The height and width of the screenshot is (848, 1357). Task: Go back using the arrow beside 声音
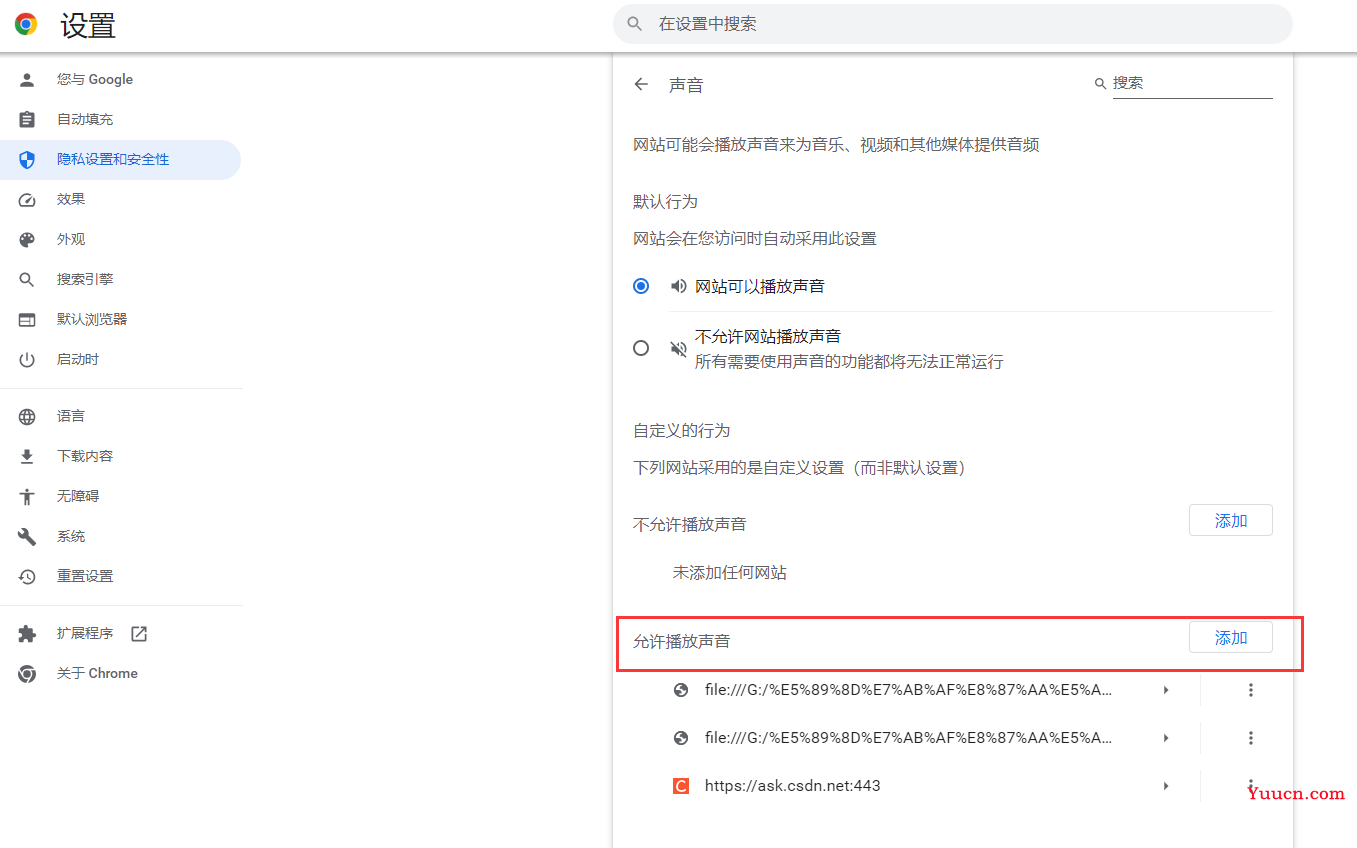tap(641, 85)
